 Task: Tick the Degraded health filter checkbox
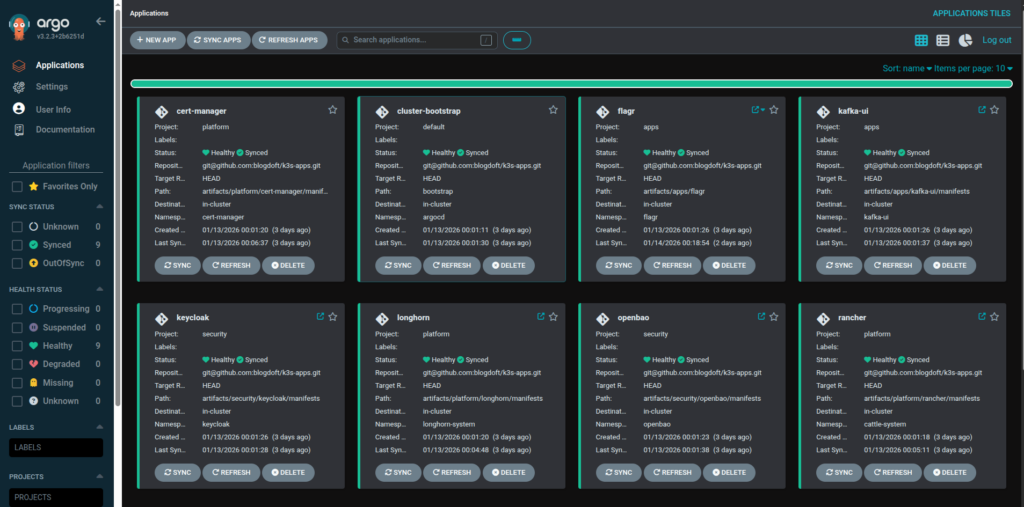click(17, 364)
